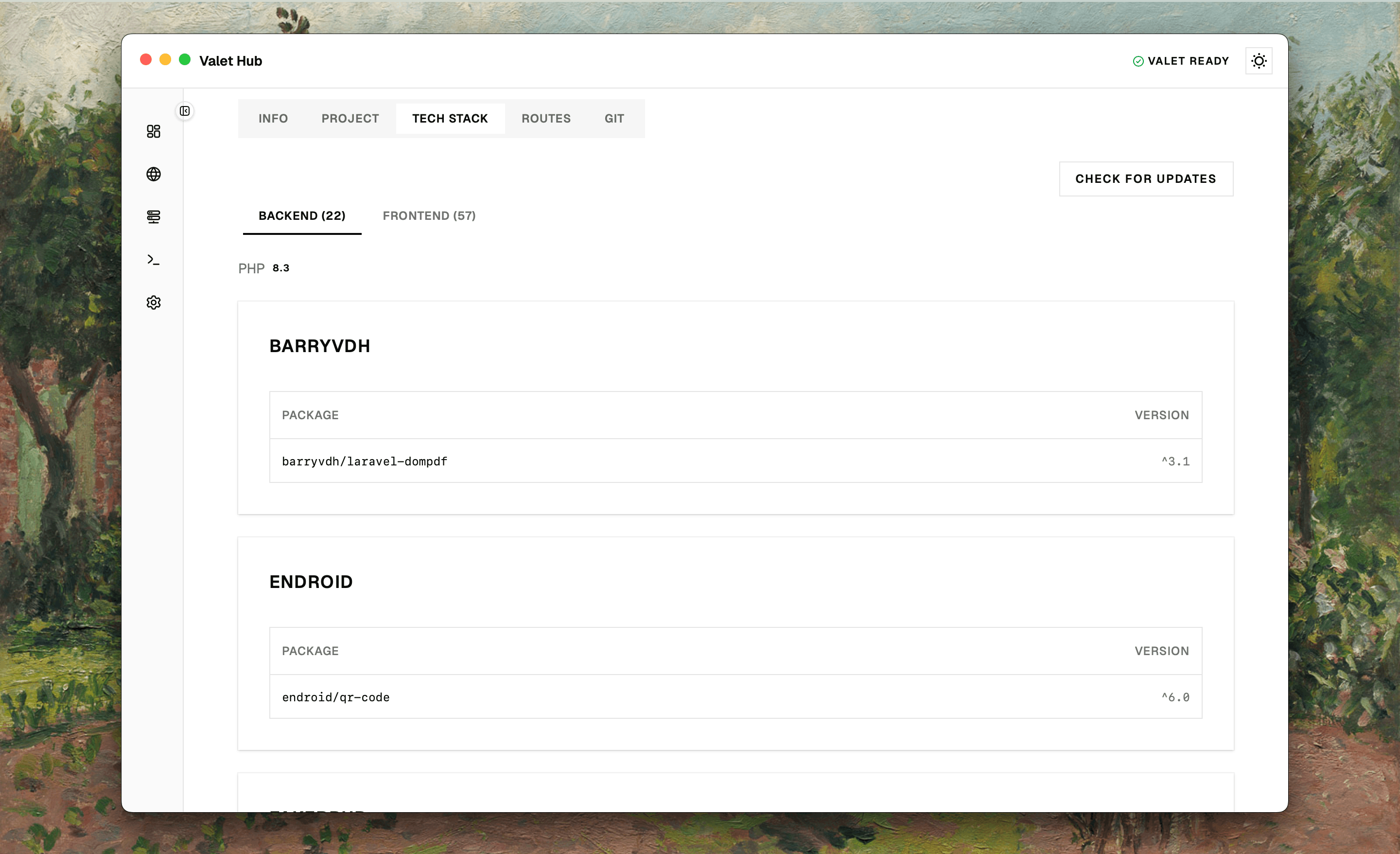The width and height of the screenshot is (1400, 854).
Task: Open the server services icon in sidebar
Action: (154, 216)
